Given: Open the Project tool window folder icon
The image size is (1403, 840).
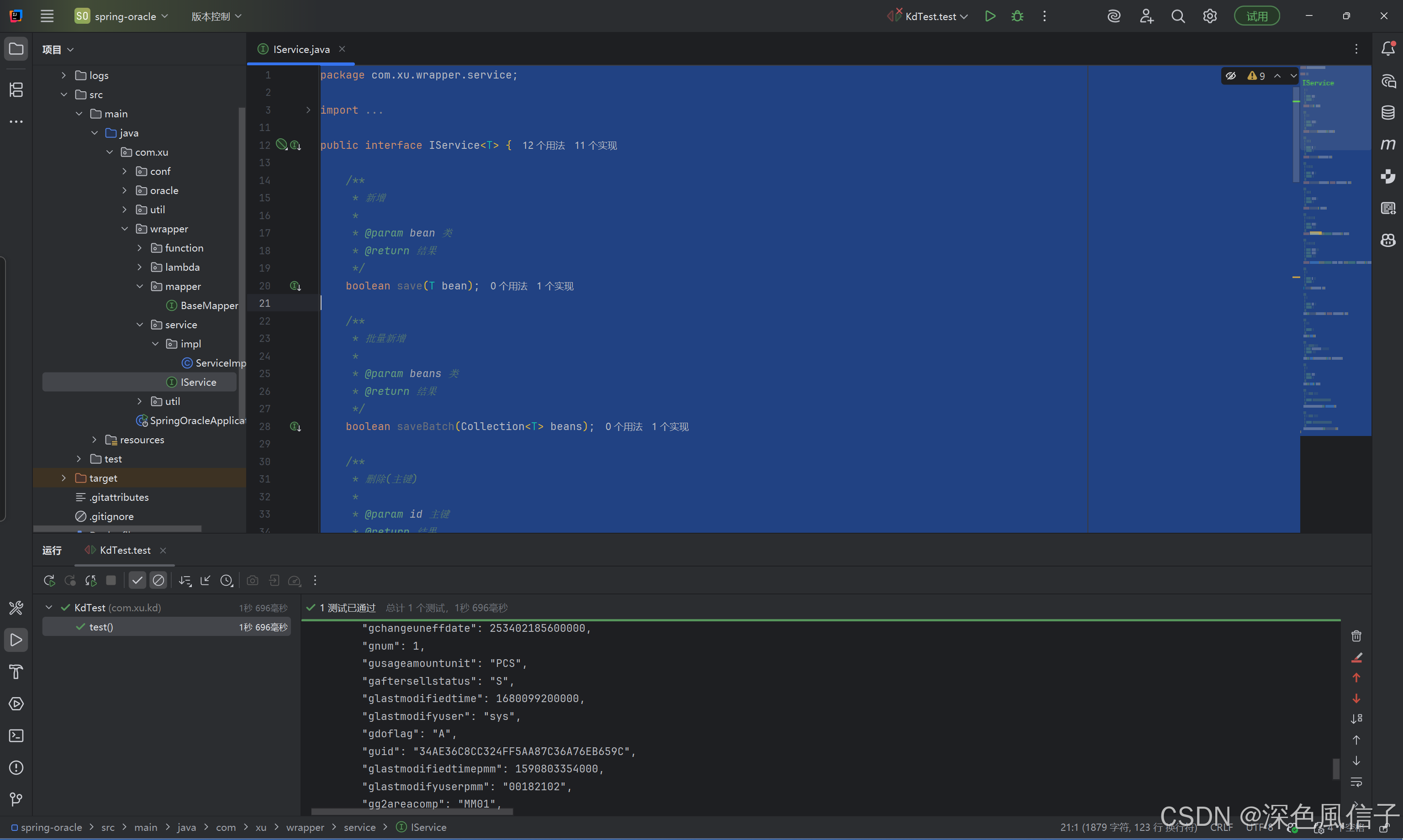Looking at the screenshot, I should click(16, 49).
